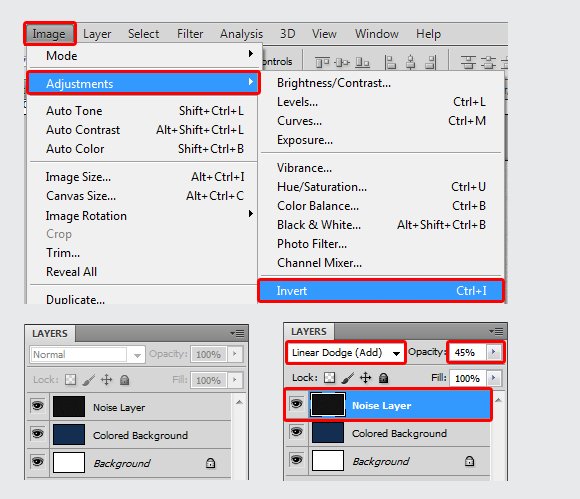Click the Align top edges icon
The width and height of the screenshot is (580, 499).
point(322,63)
